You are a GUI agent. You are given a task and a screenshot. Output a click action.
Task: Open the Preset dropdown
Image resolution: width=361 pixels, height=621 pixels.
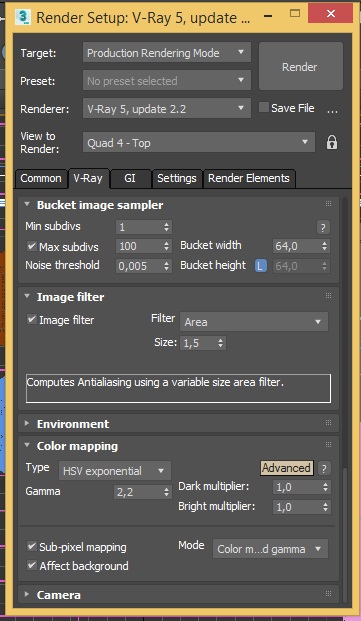pos(167,81)
